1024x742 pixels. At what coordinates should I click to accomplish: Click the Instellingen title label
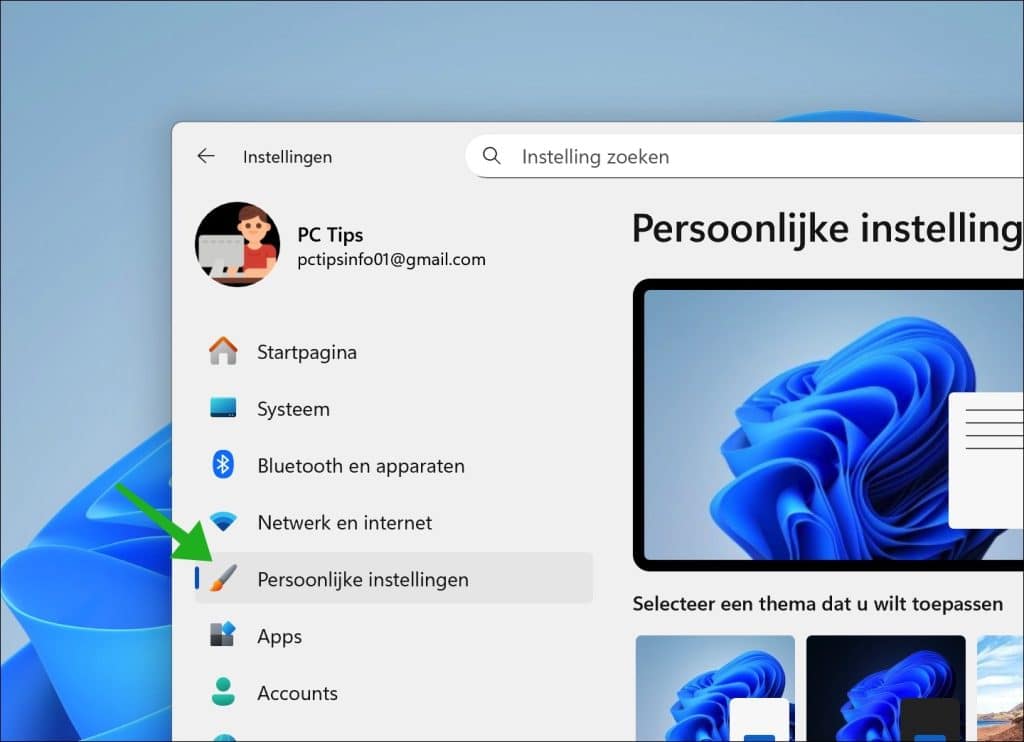(287, 156)
